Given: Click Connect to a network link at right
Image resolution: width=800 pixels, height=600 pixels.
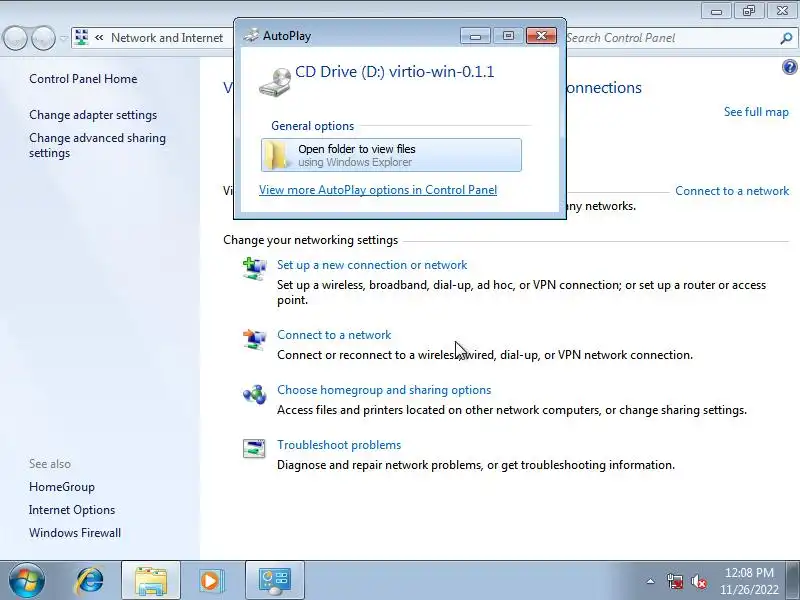Looking at the screenshot, I should [732, 191].
